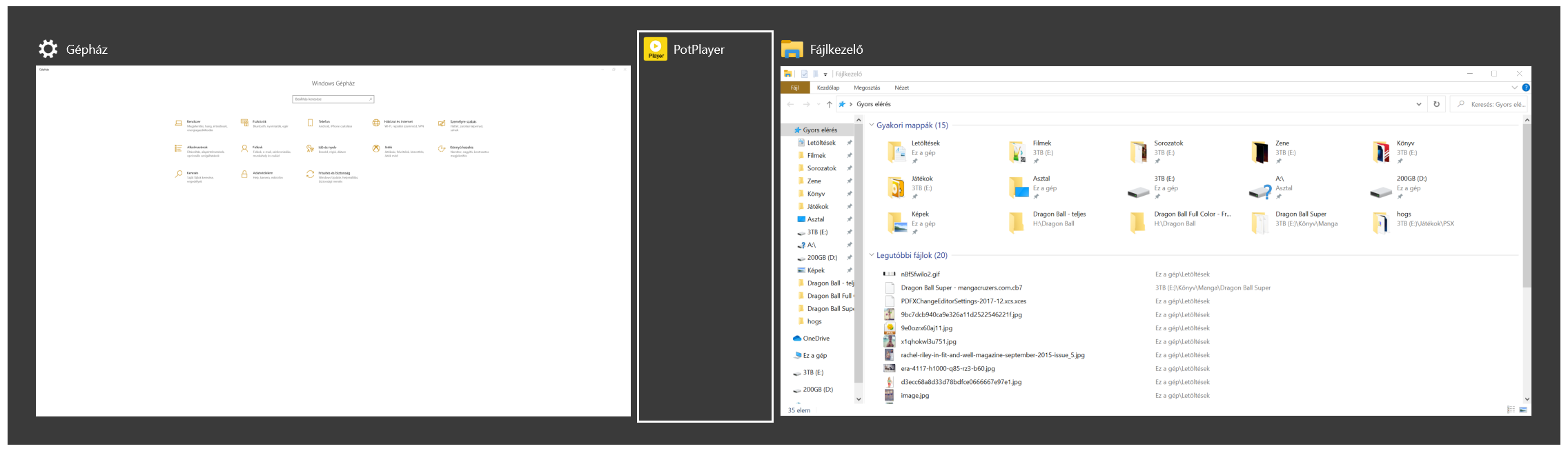Viewport: 1568px width, 453px height.
Task: Open Frissítés és biztonság icon in Gépház
Action: coord(311,174)
